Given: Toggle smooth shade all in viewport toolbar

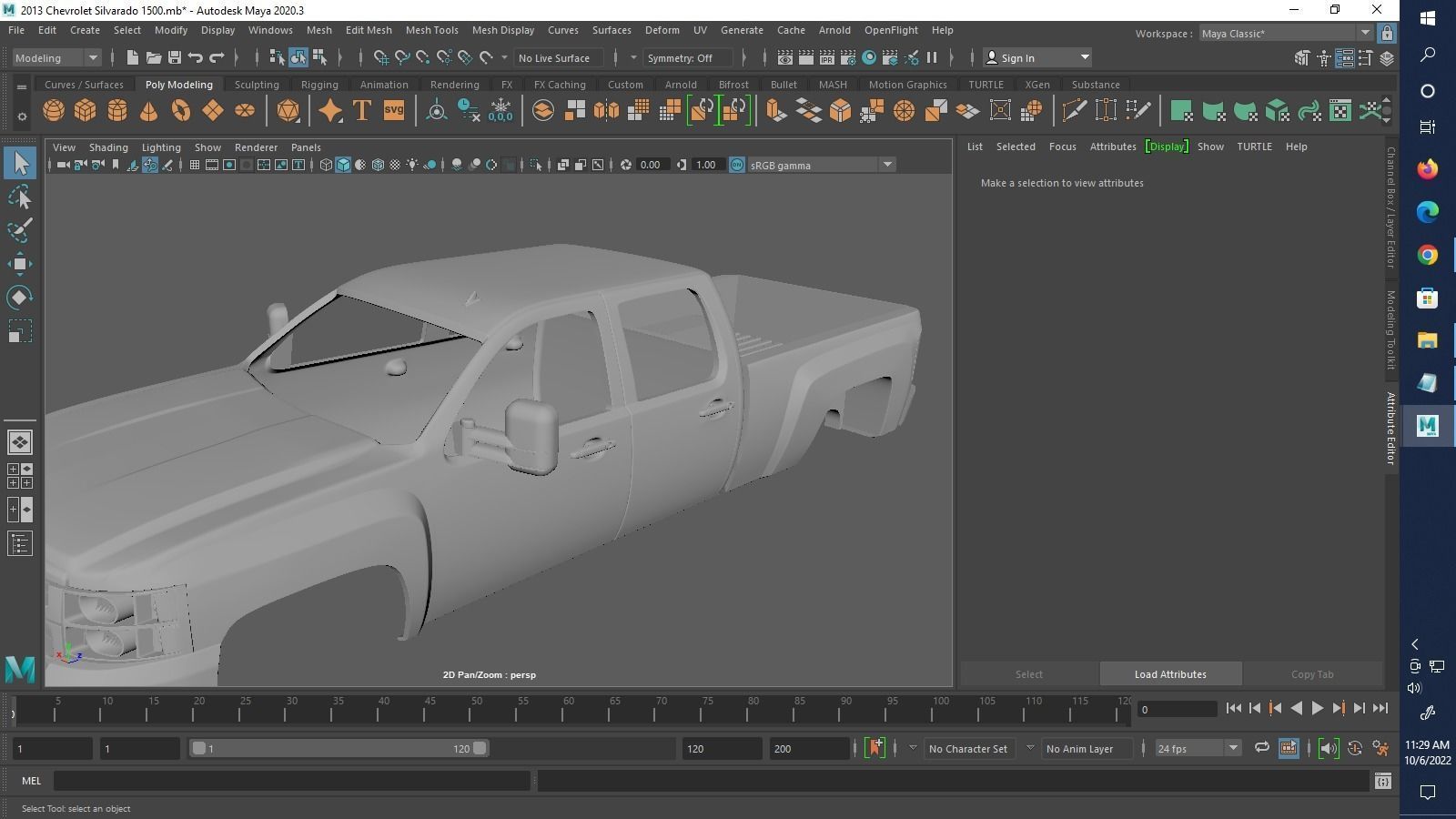Looking at the screenshot, I should click(x=343, y=165).
